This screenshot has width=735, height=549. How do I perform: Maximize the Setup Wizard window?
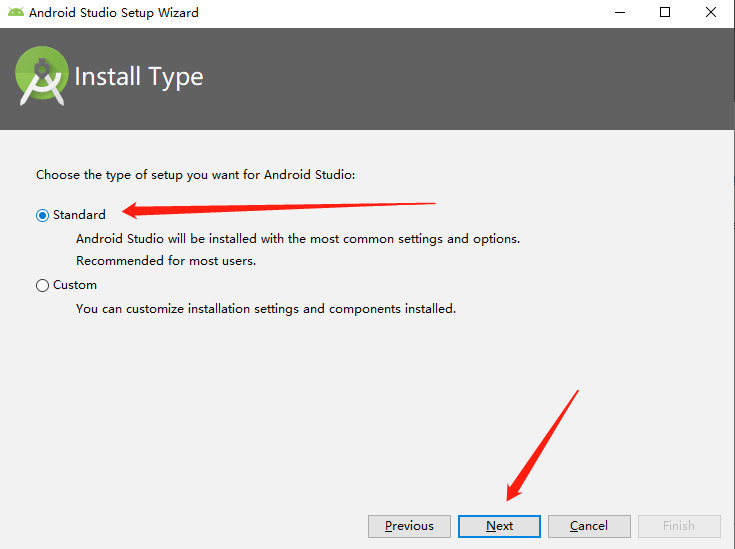coord(665,13)
